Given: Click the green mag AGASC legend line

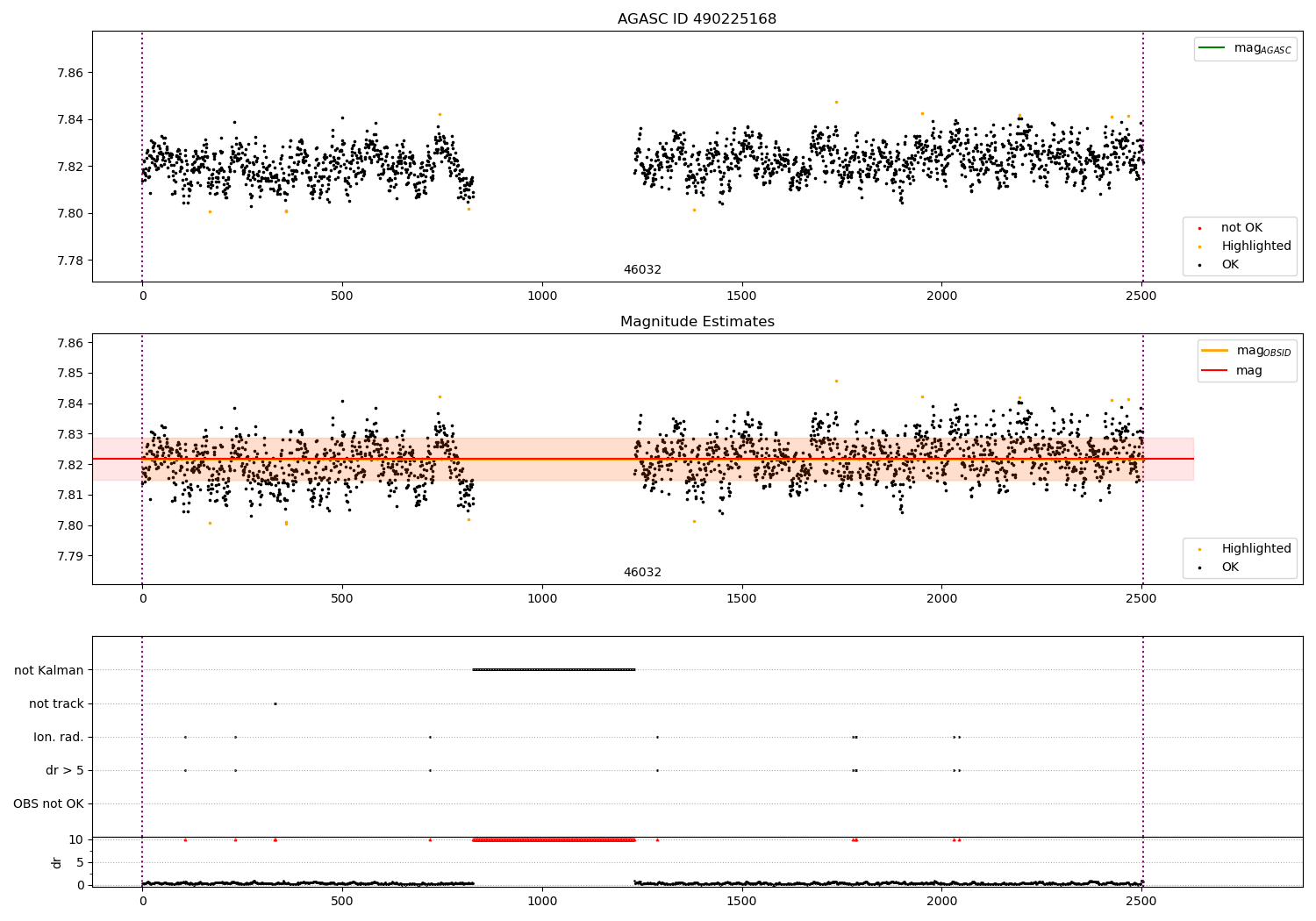Looking at the screenshot, I should pos(1212,48).
